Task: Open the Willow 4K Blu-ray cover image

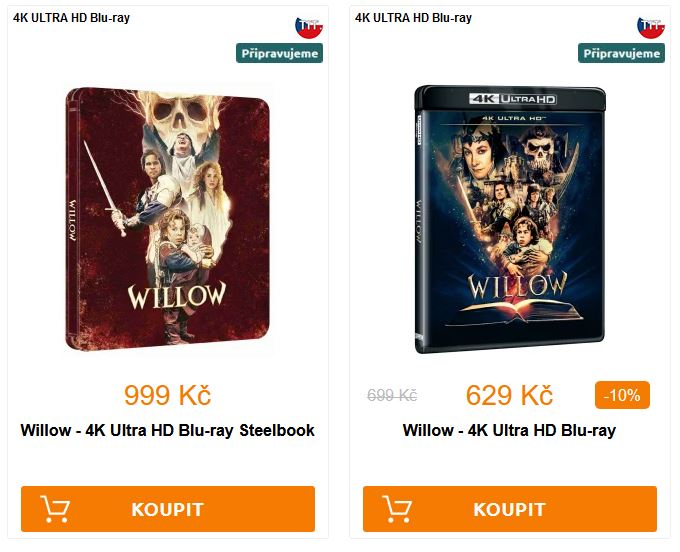Action: point(510,219)
